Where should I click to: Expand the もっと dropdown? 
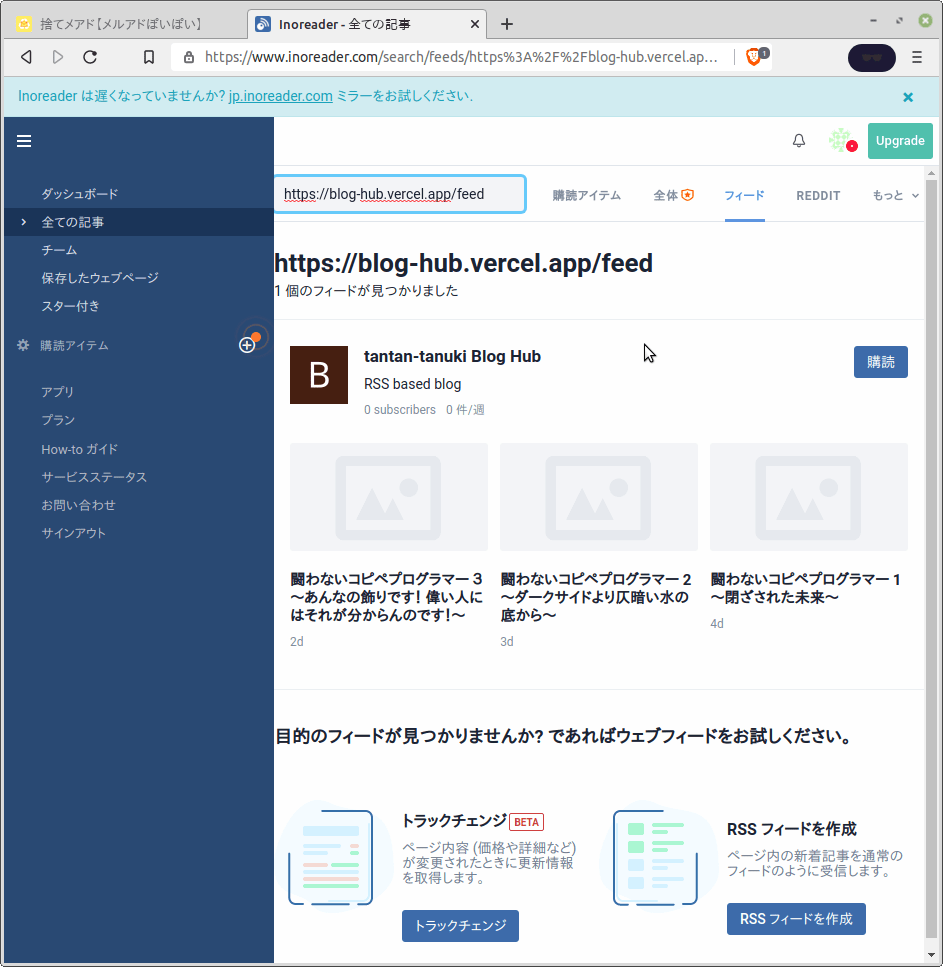896,195
